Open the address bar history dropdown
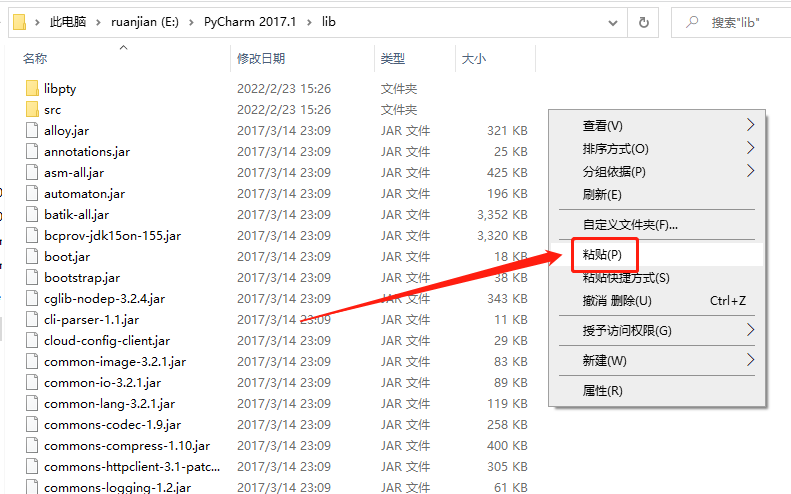791x494 pixels. click(x=613, y=23)
